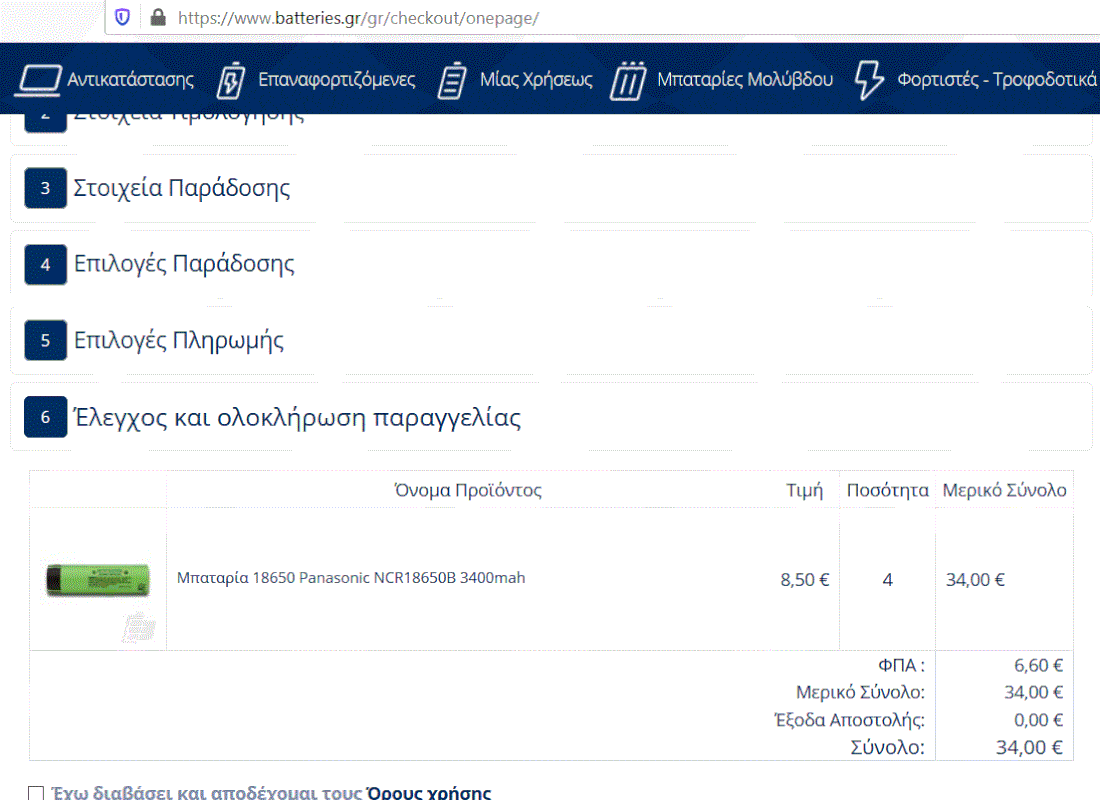The image size is (1100, 800).
Task: Click the laptop icon beside Αντικατάστασης
Action: (39, 79)
